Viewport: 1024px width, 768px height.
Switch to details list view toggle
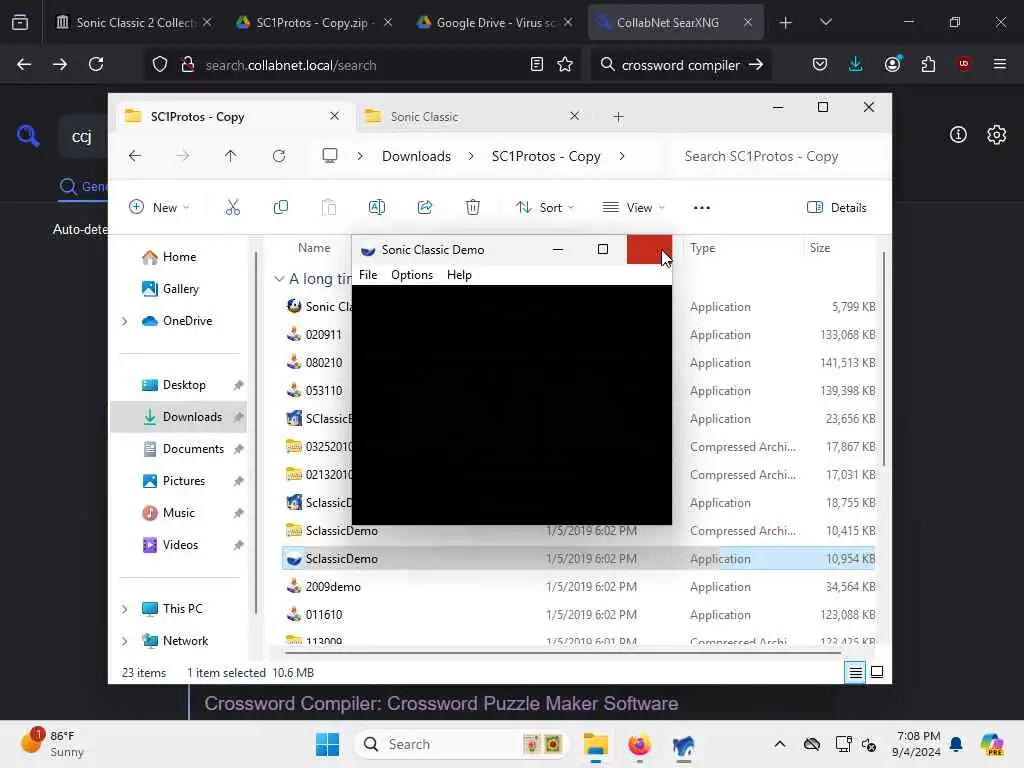(856, 672)
